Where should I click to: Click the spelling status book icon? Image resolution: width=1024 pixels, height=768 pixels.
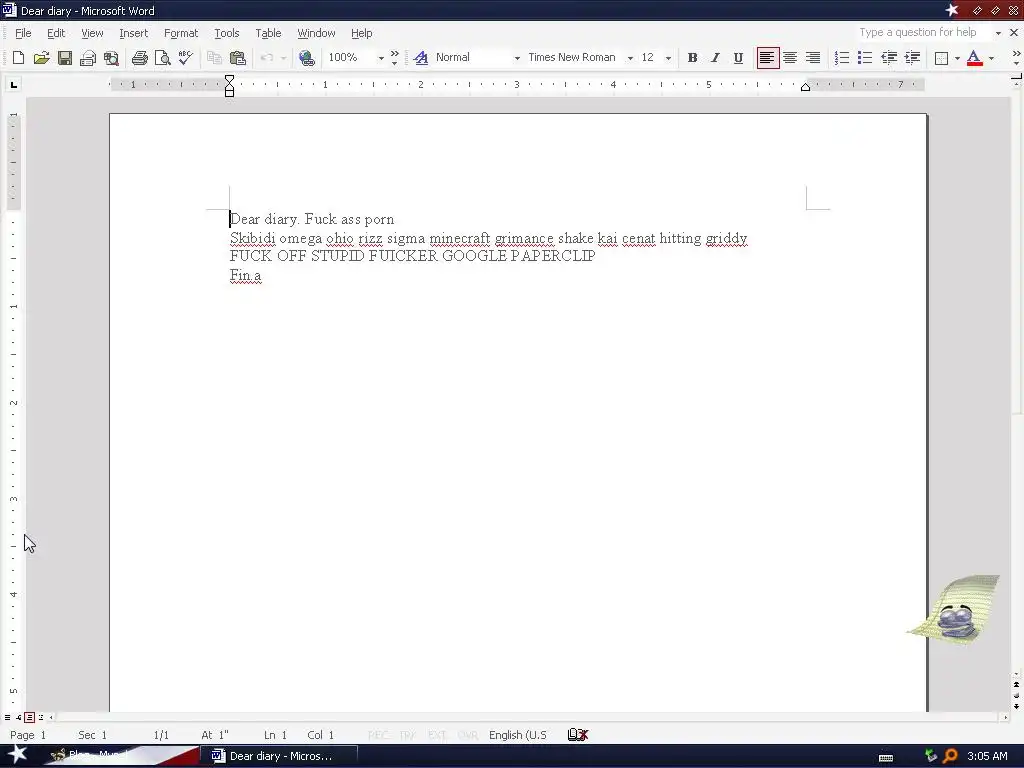coord(578,735)
